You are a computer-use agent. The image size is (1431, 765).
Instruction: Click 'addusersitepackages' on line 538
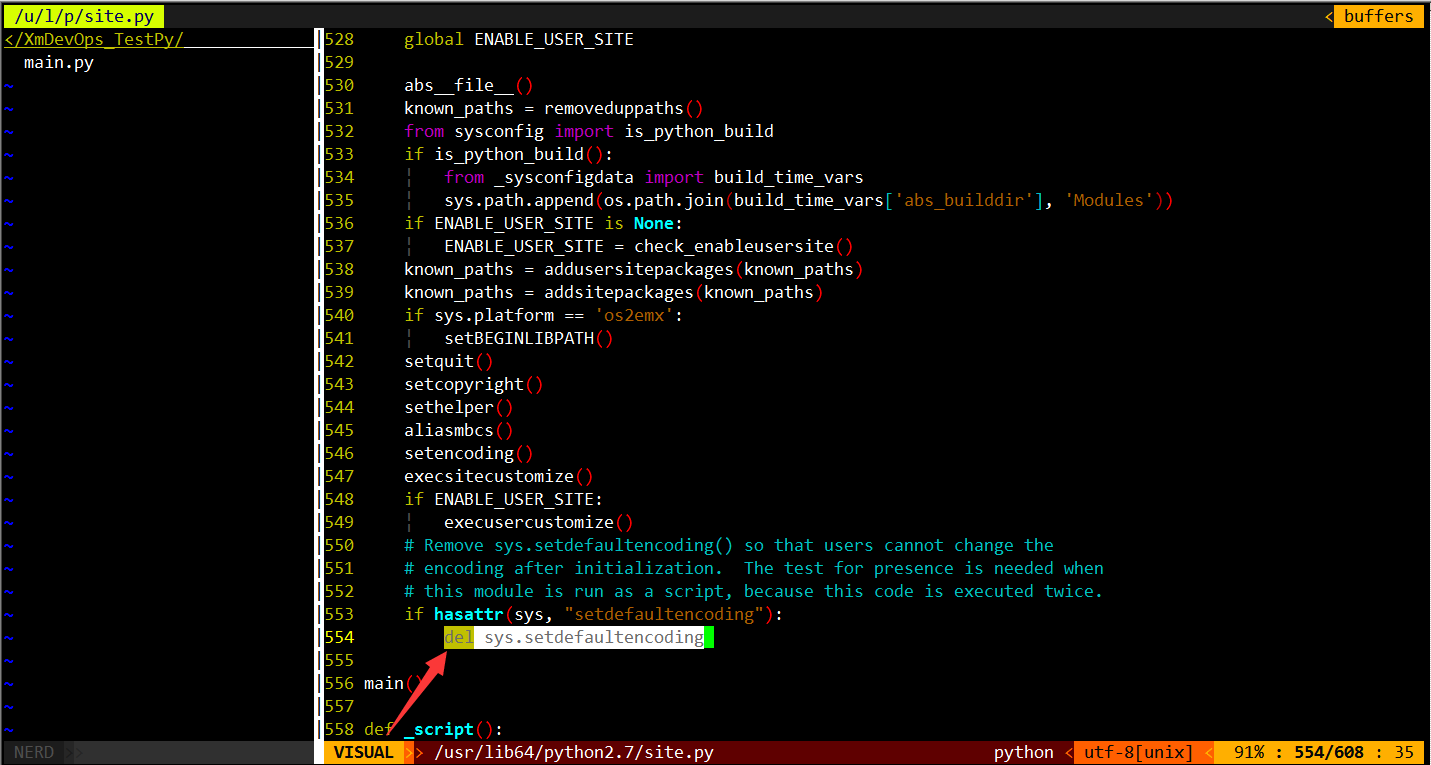(x=639, y=269)
